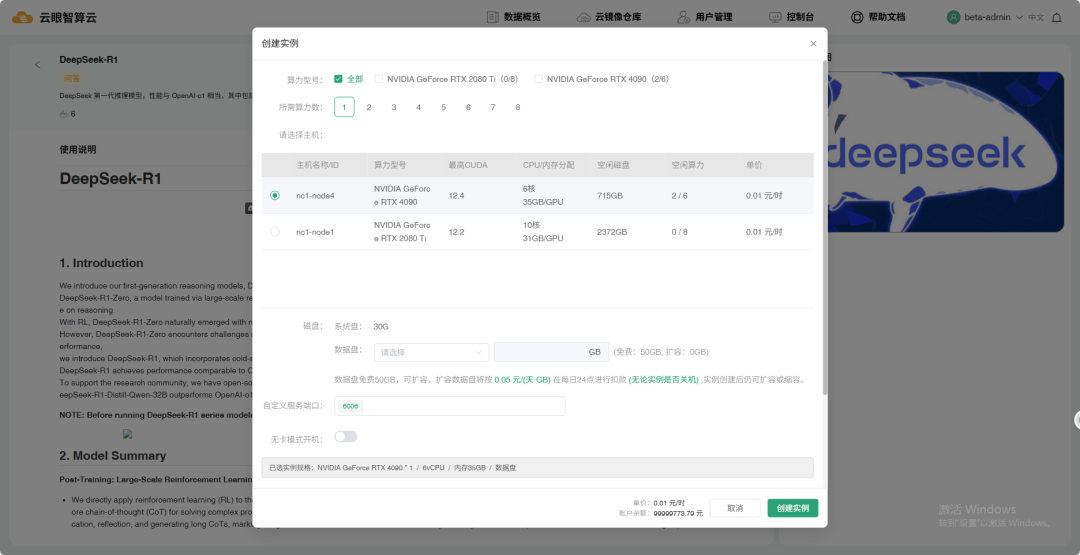This screenshot has width=1080, height=555.
Task: Click the 控制台 monitor icon
Action: 775,17
